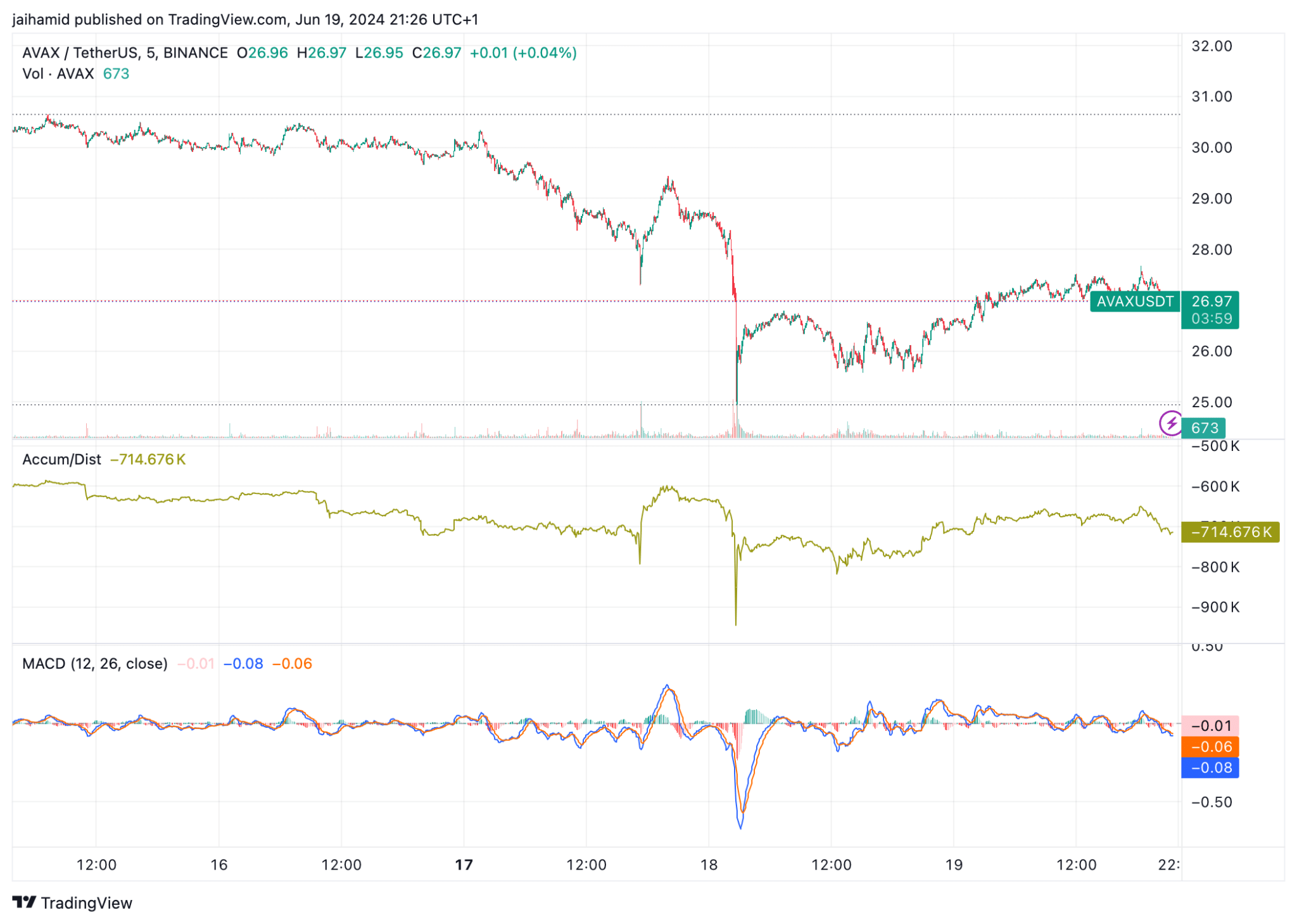This screenshot has width=1297, height=924.
Task: Click the 32.00 price axis label
Action: pyautogui.click(x=1212, y=46)
